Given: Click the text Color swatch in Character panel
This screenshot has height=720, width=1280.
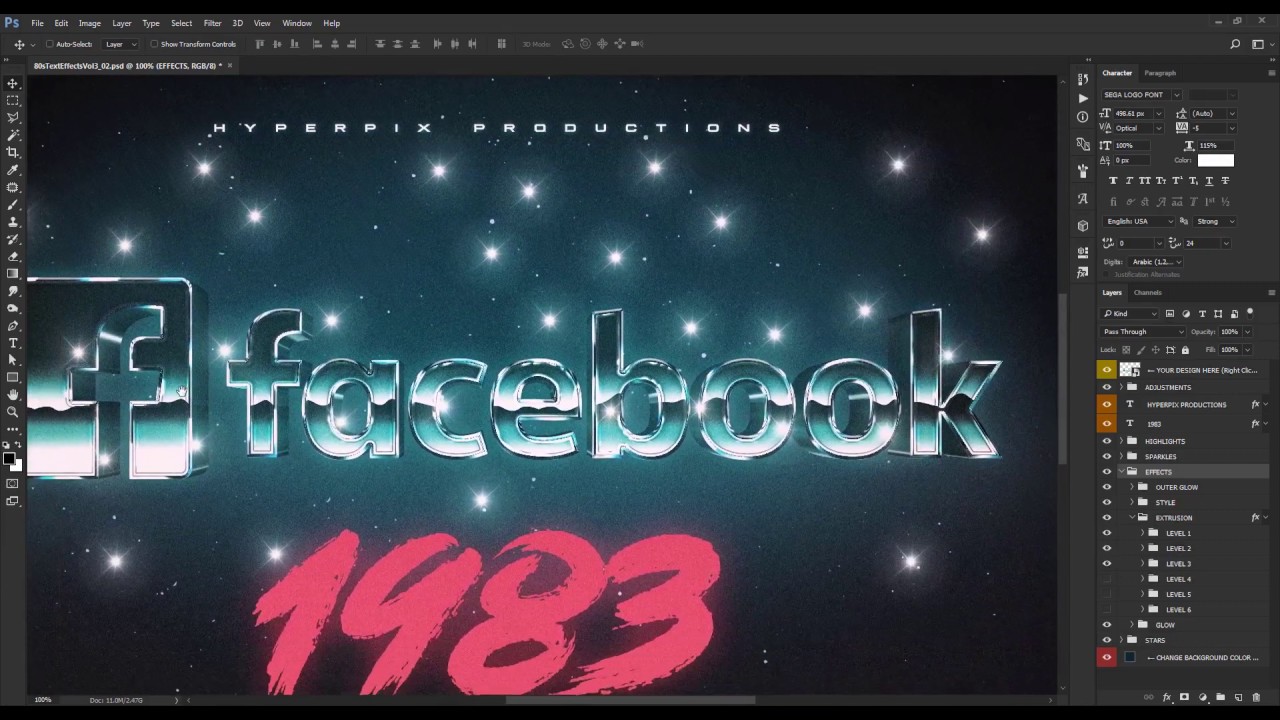Looking at the screenshot, I should [1216, 160].
